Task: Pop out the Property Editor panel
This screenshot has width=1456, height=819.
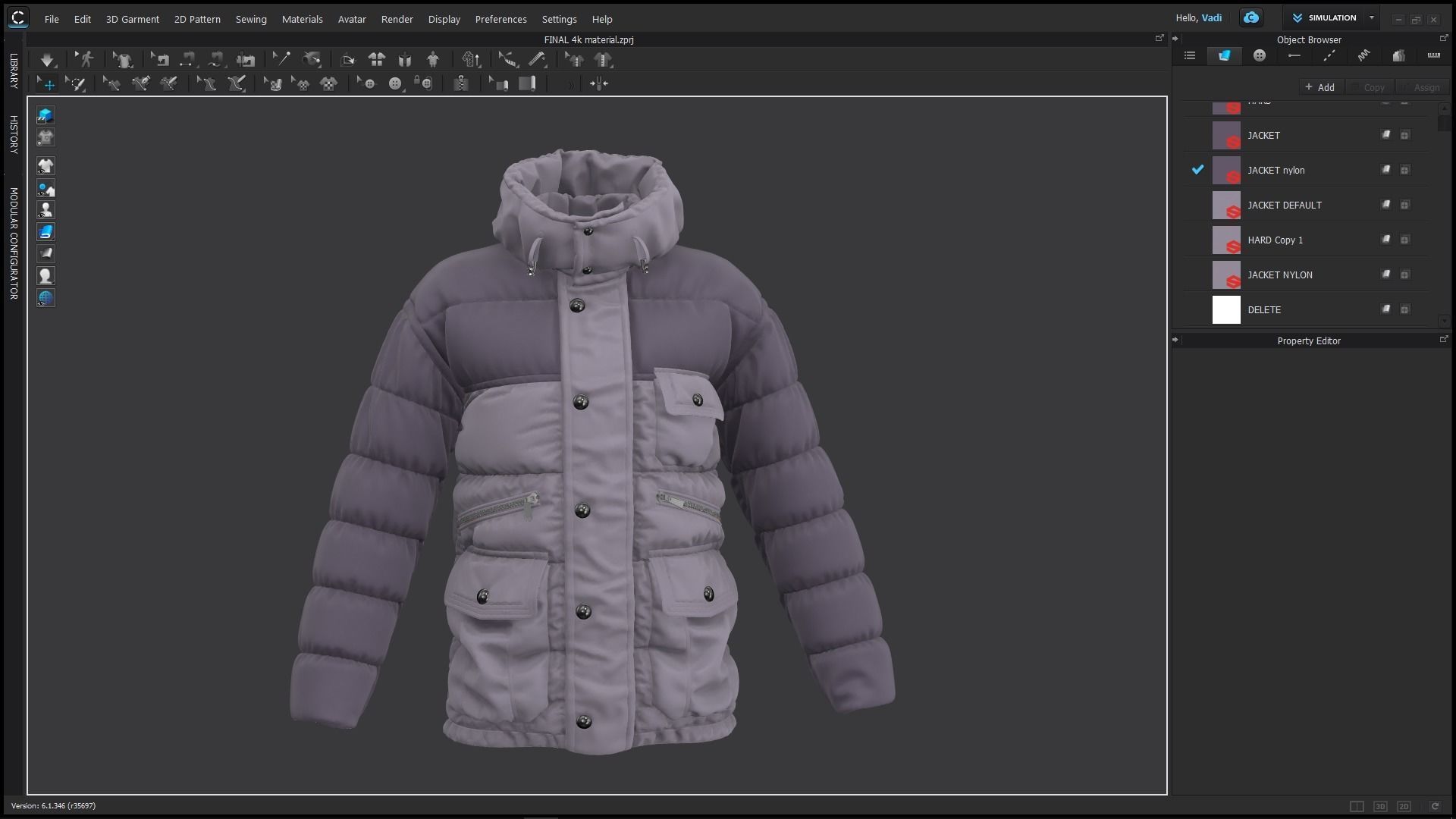Action: (1443, 339)
